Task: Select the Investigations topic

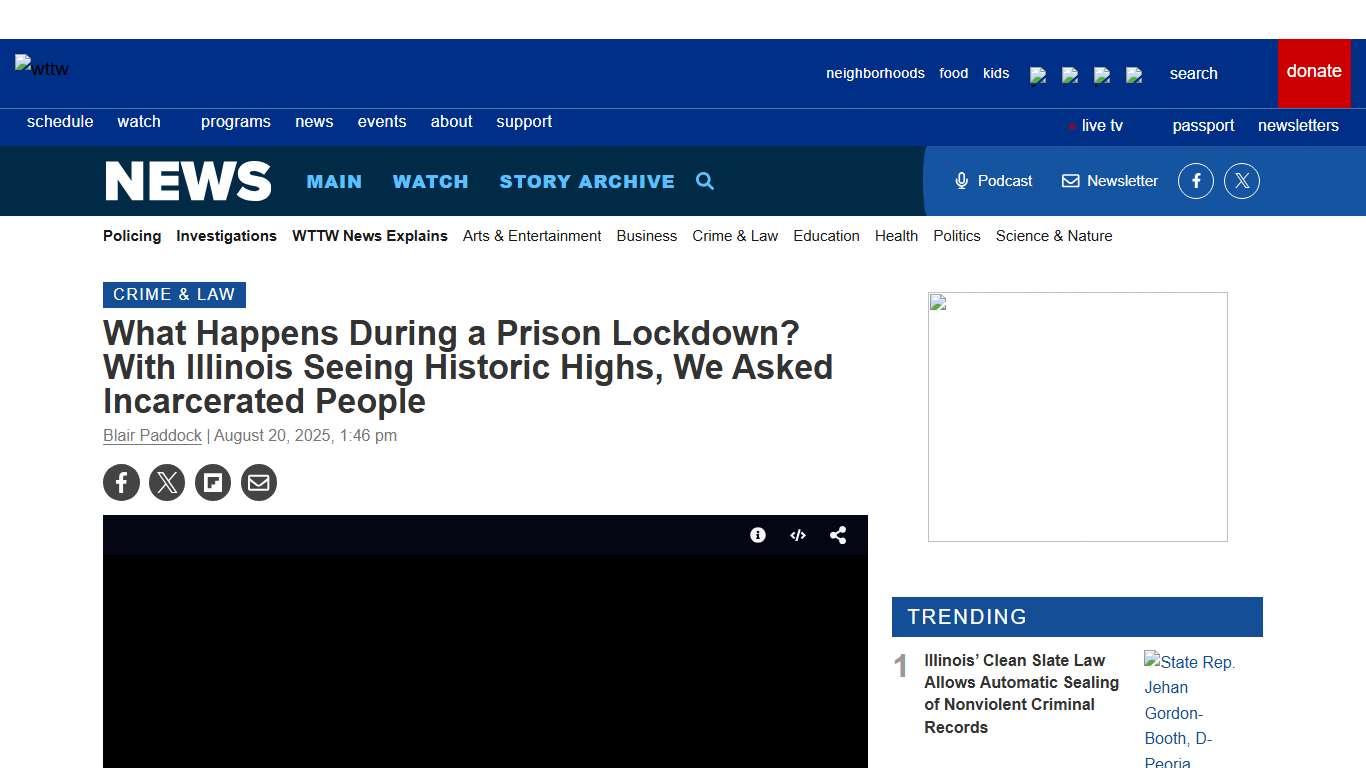Action: pos(226,236)
